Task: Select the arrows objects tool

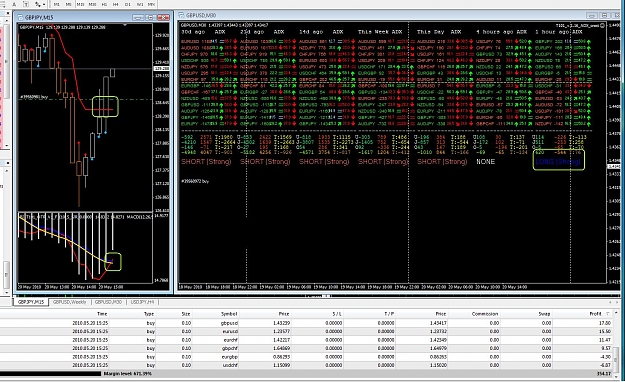Action: 37,4
